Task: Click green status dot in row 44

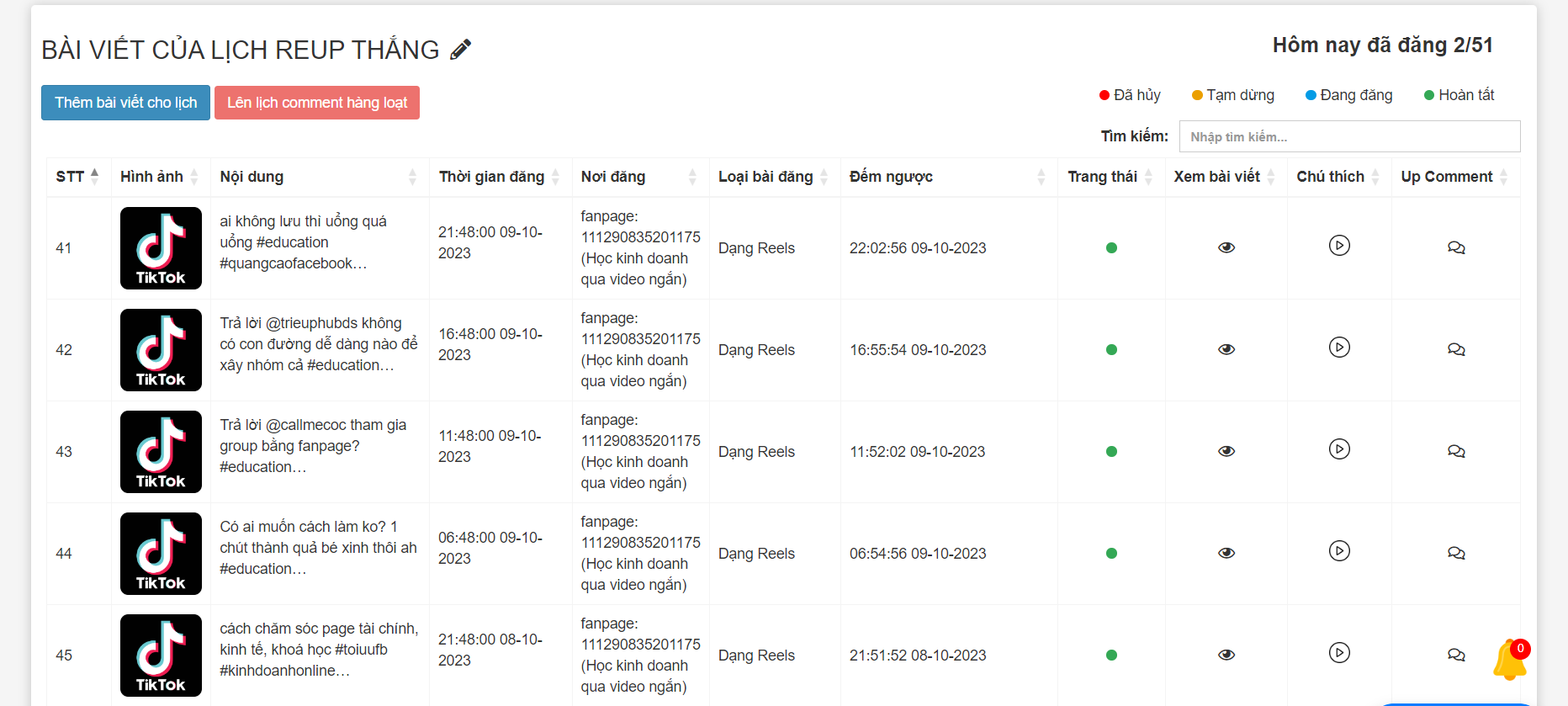Action: click(1111, 554)
